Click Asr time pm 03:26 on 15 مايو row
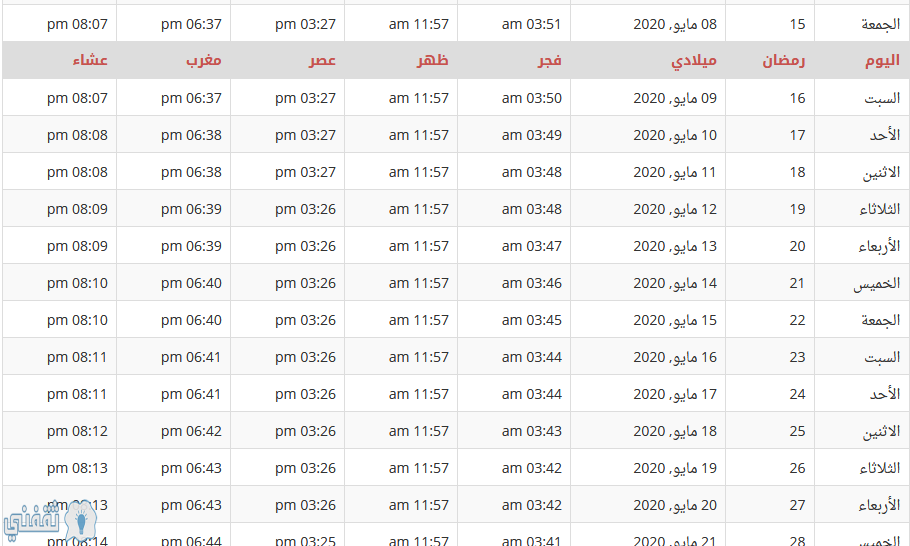This screenshot has height=546, width=910. 305,320
